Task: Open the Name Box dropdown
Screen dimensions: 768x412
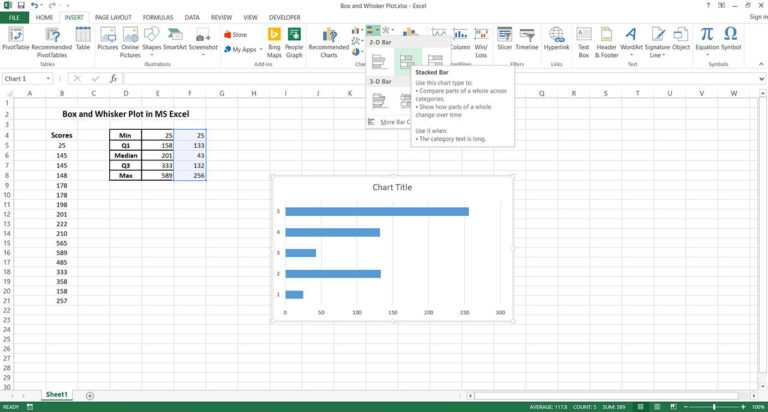Action: pos(48,78)
